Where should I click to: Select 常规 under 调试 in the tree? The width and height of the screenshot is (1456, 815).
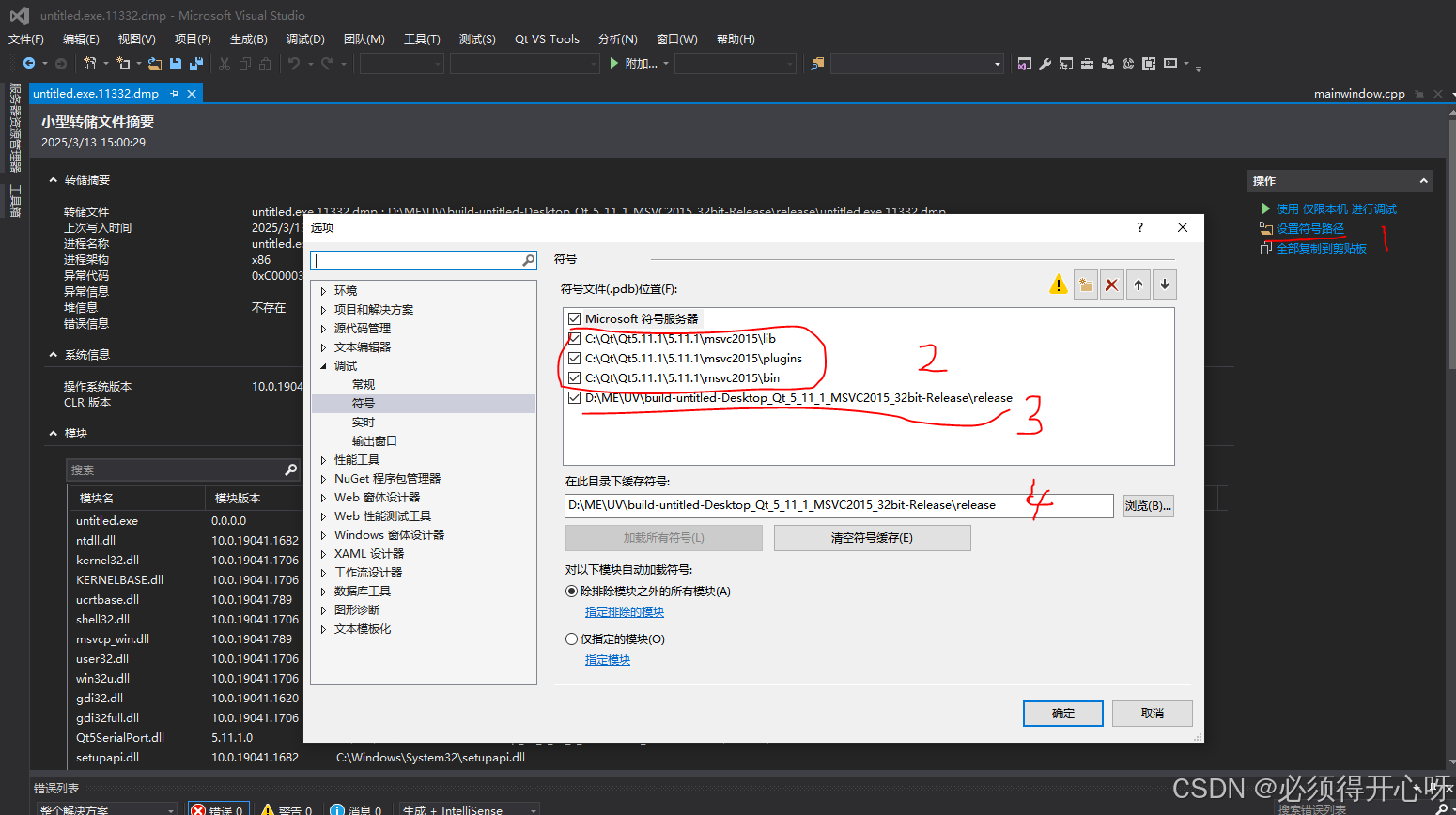[364, 385]
